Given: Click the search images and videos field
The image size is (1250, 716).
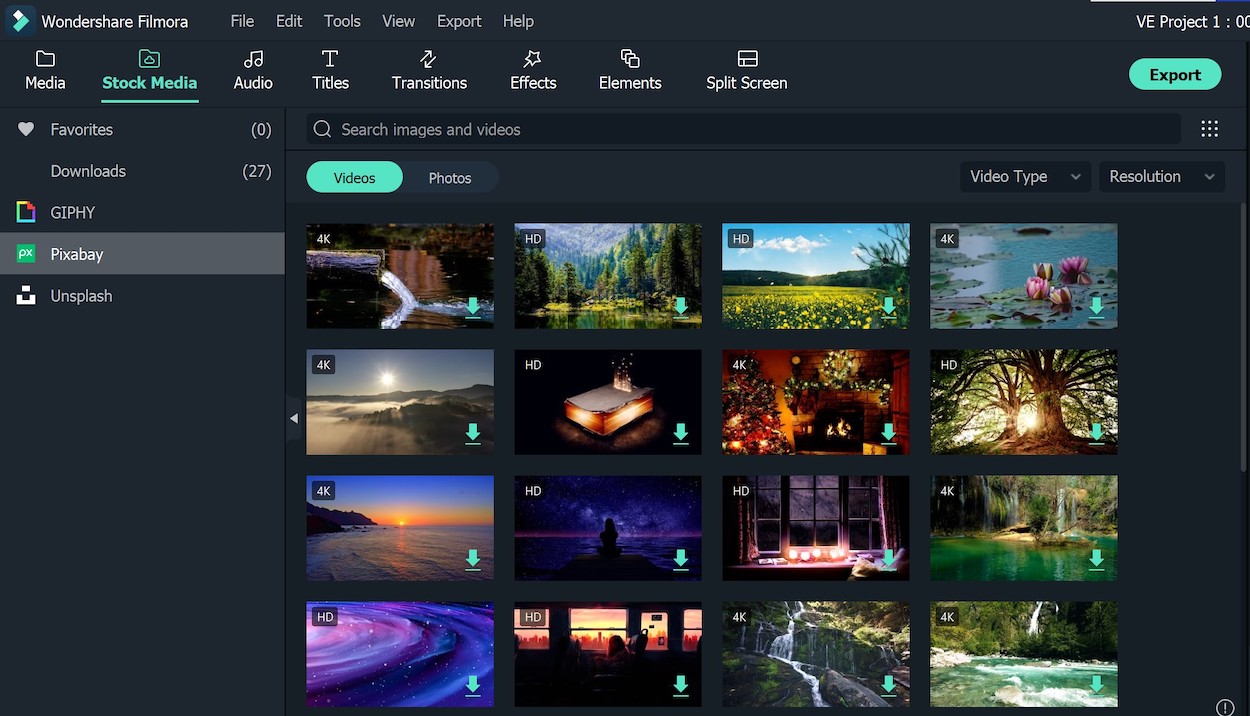Looking at the screenshot, I should click(x=745, y=129).
